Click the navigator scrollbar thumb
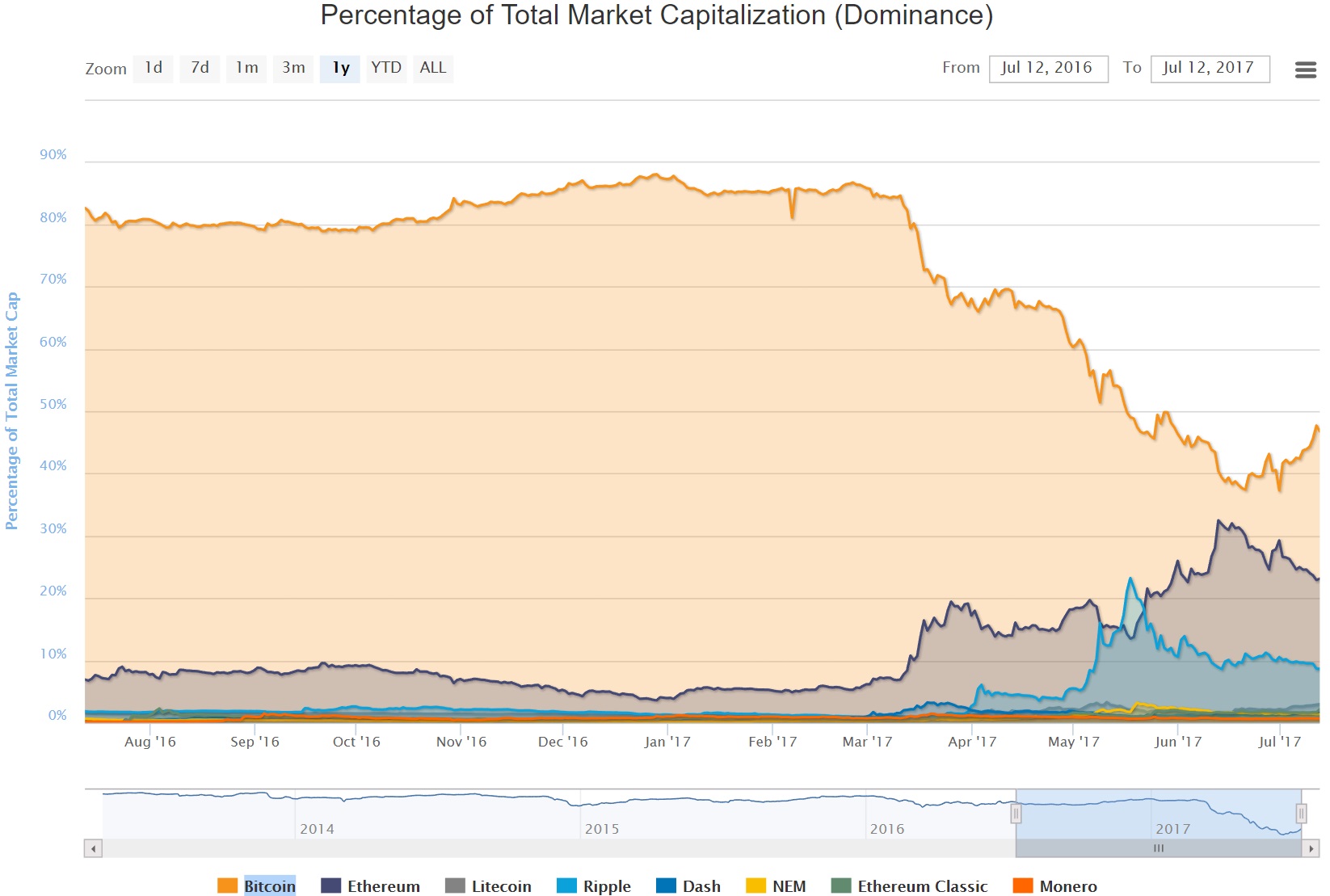This screenshot has width=1330, height=896. pos(1158,848)
